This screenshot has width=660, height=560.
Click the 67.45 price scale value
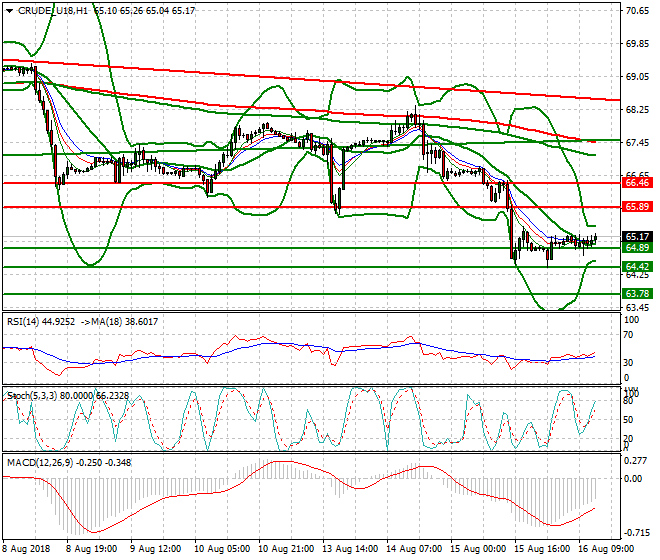[x=637, y=143]
